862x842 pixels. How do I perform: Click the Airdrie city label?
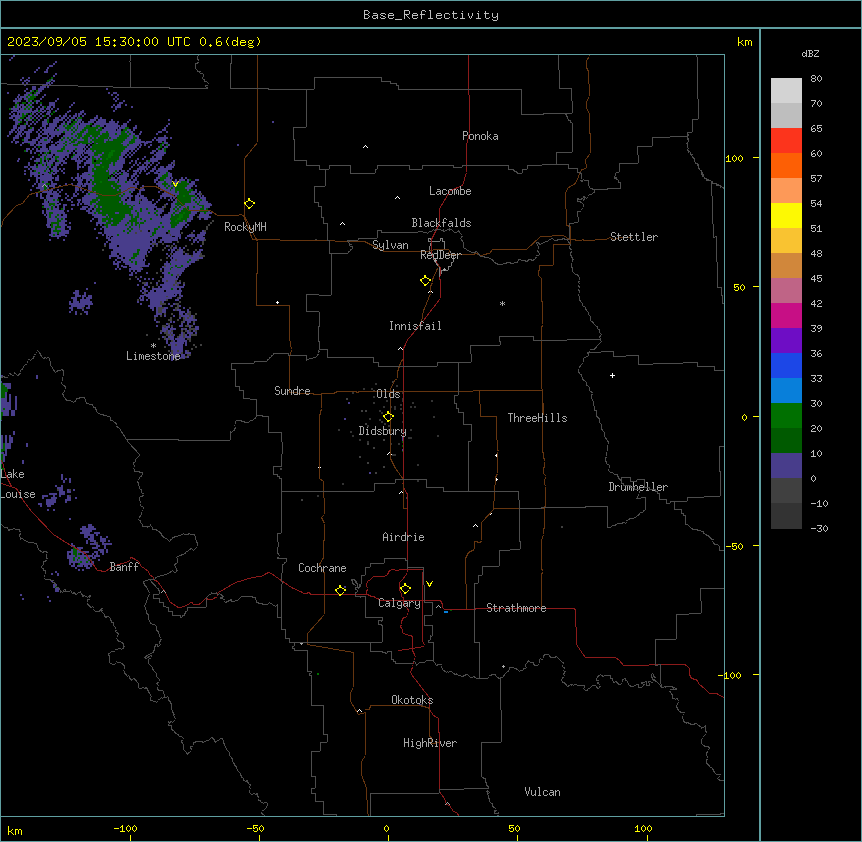(403, 537)
